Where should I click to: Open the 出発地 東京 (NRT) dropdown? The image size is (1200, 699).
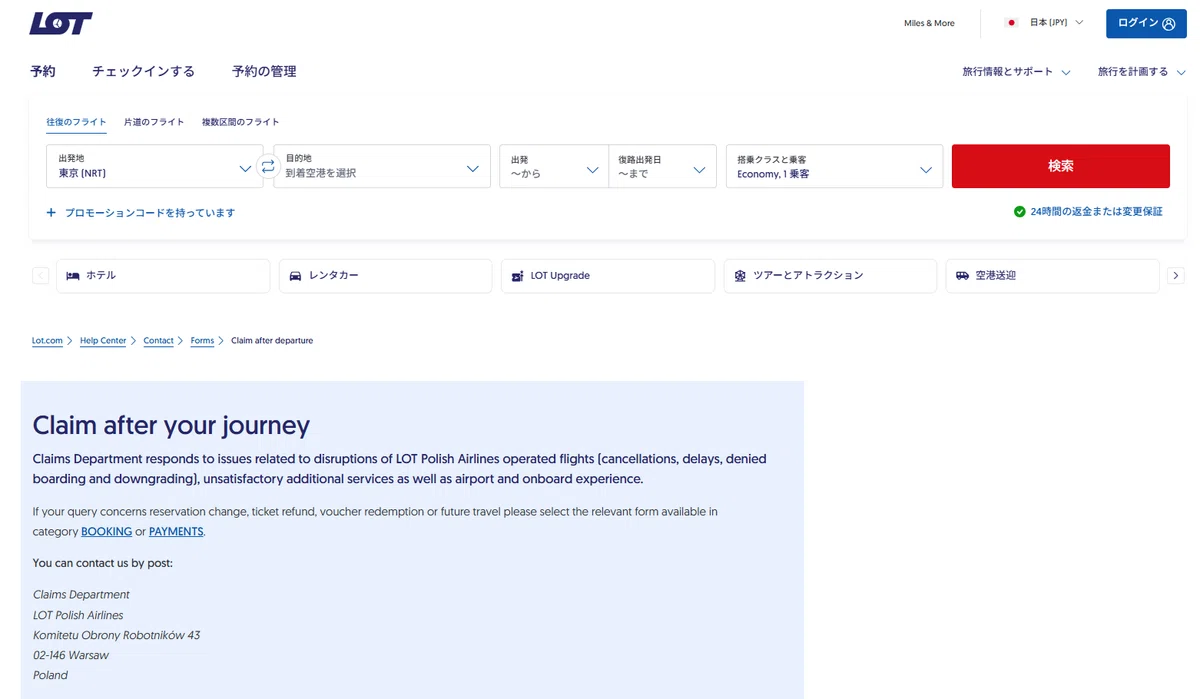tap(155, 166)
